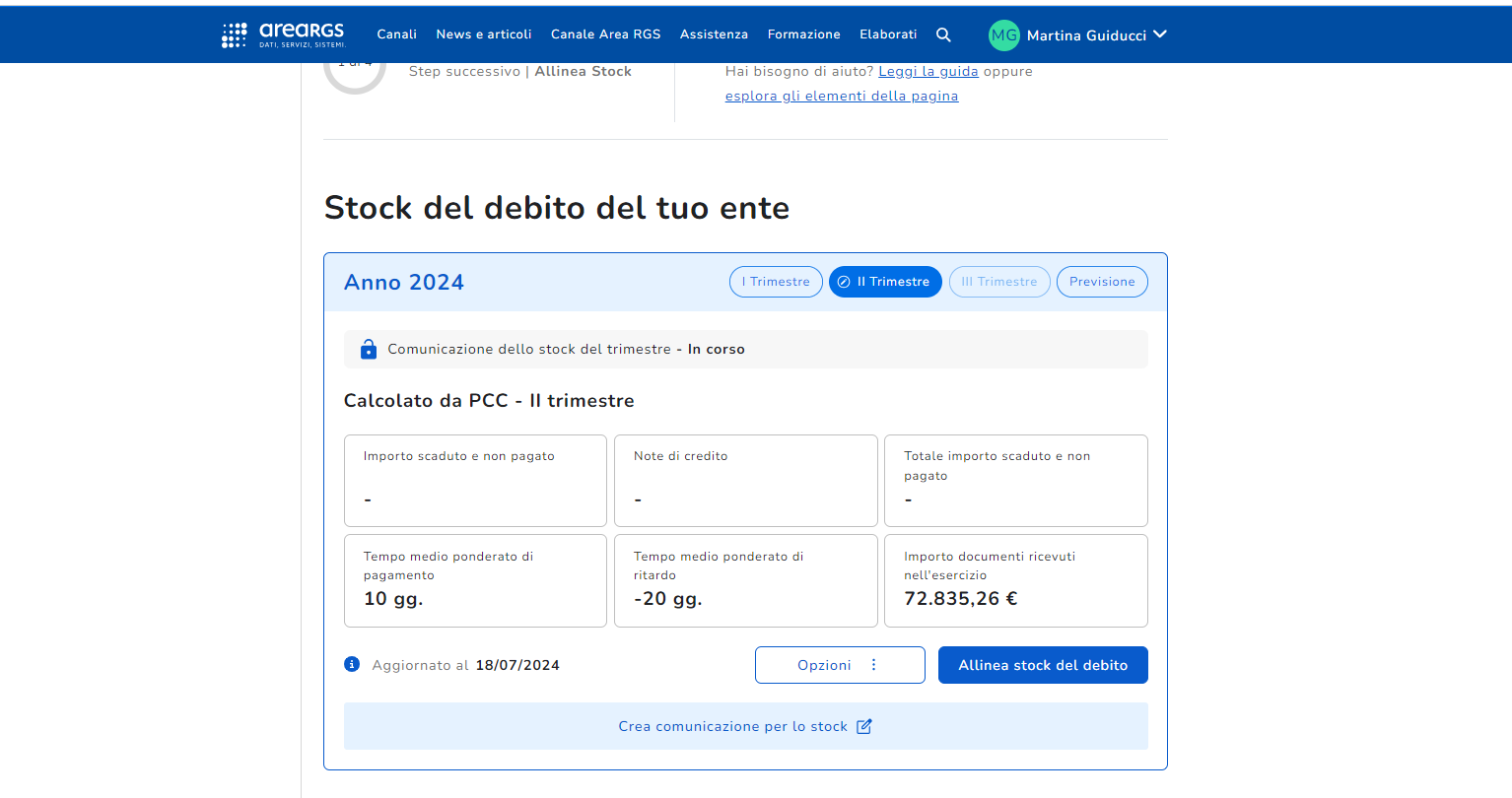Go to Assistenza in the navigation bar

coord(714,34)
